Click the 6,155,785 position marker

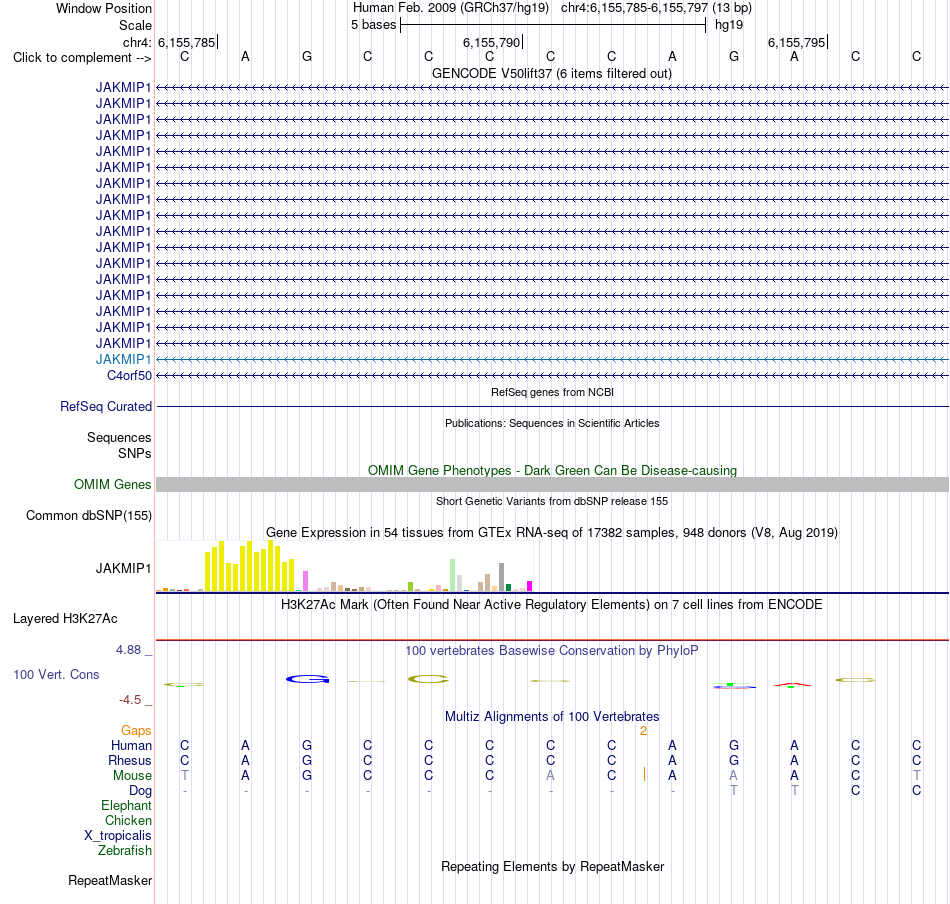click(187, 42)
